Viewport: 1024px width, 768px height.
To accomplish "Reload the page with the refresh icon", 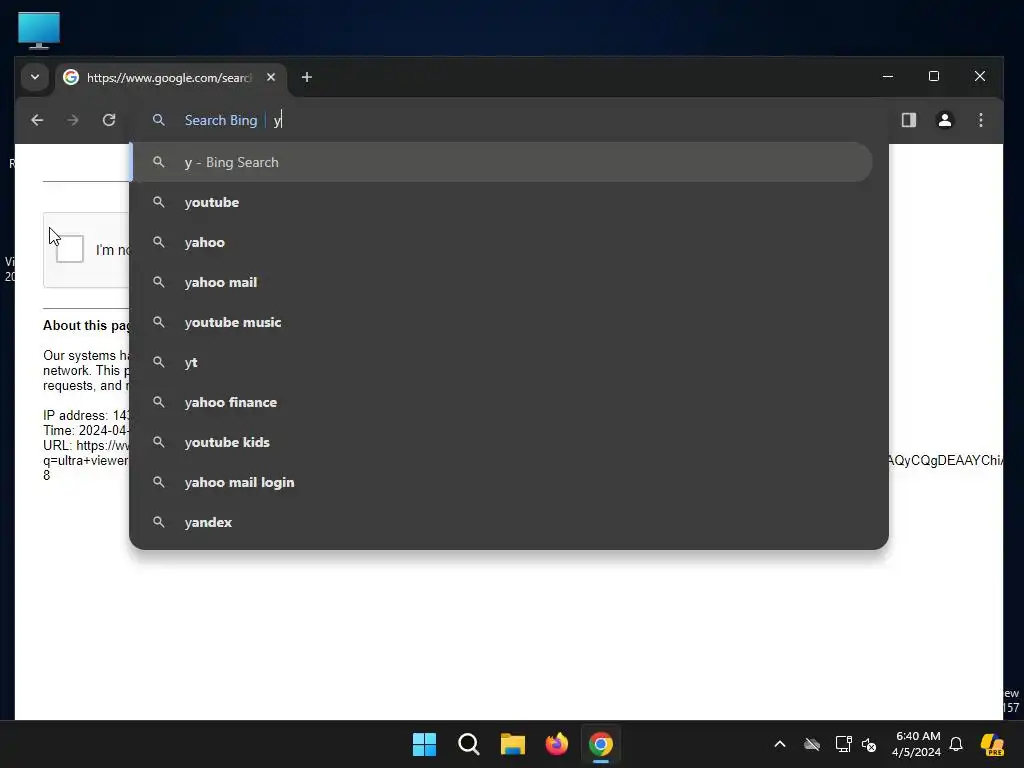I will click(x=109, y=120).
